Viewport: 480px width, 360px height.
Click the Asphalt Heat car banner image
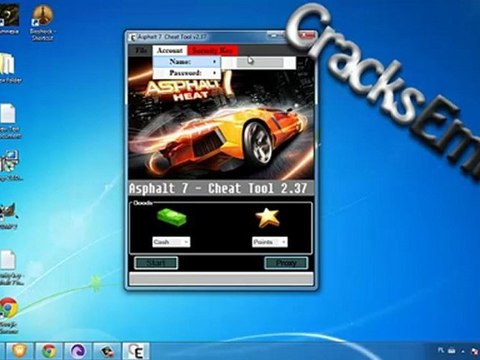(x=221, y=118)
